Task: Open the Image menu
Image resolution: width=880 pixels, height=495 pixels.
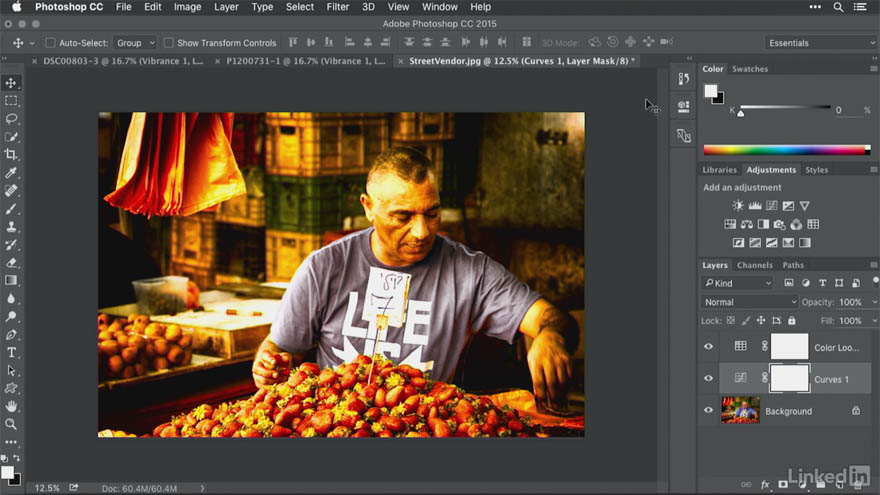Action: [187, 7]
